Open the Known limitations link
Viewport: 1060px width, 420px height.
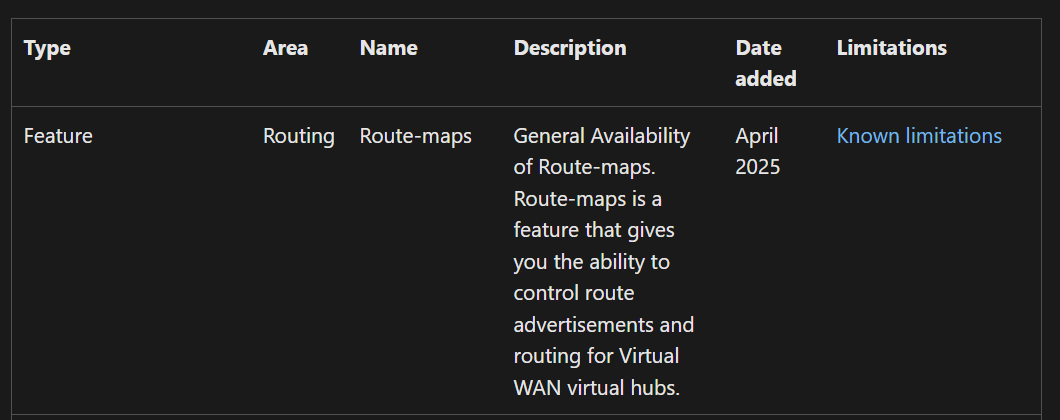pos(918,136)
